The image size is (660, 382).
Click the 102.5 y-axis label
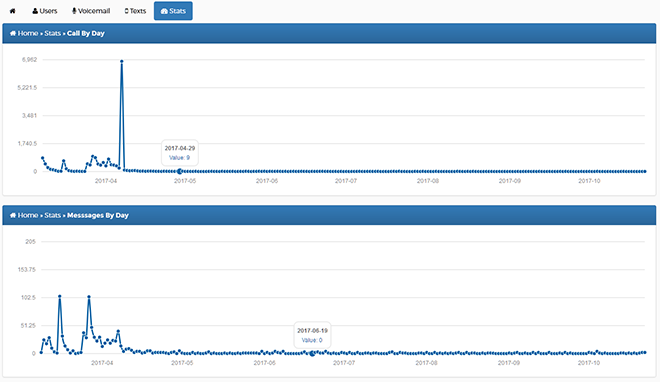[29, 297]
